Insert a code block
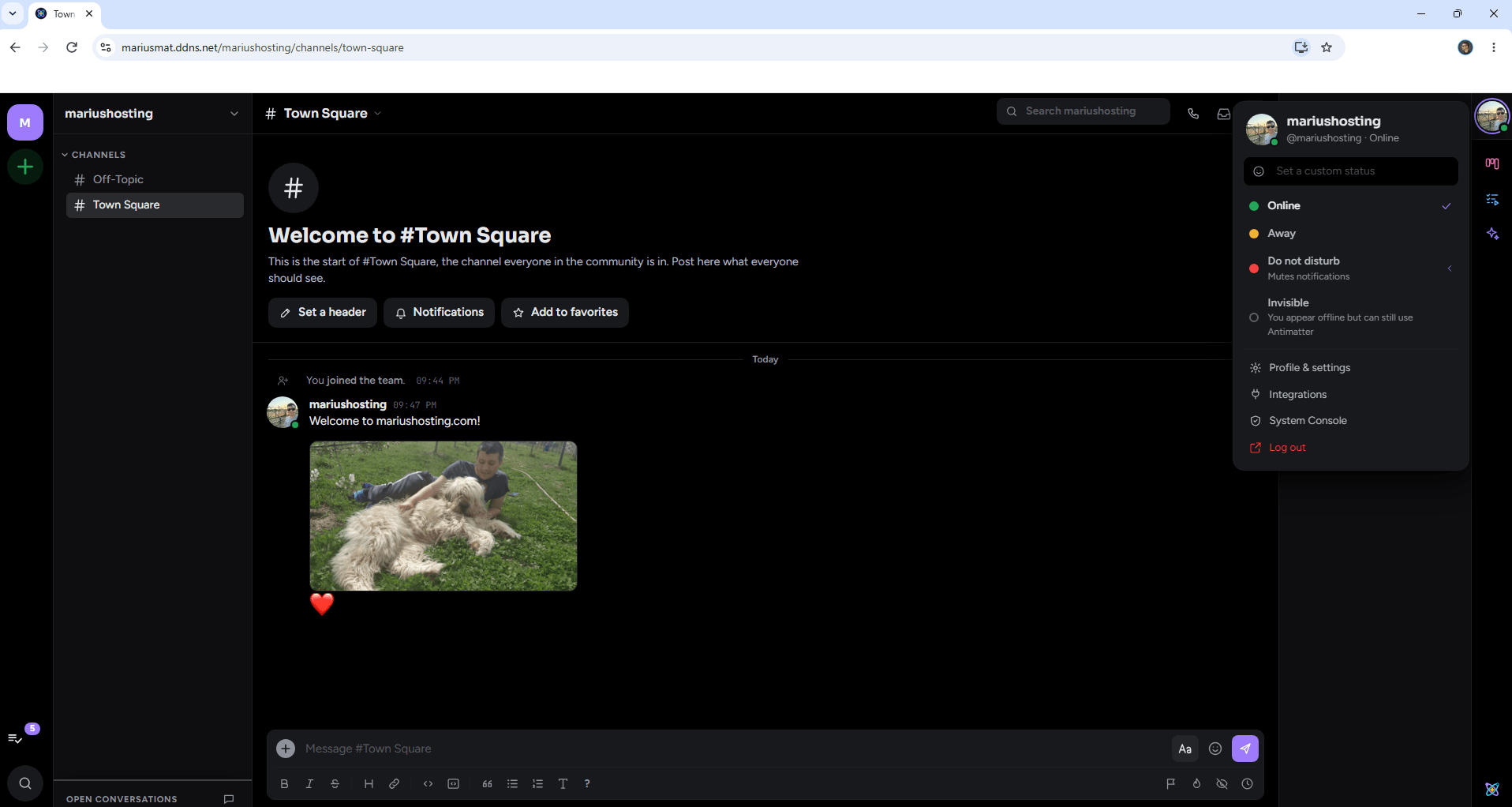The image size is (1512, 807). [x=453, y=784]
